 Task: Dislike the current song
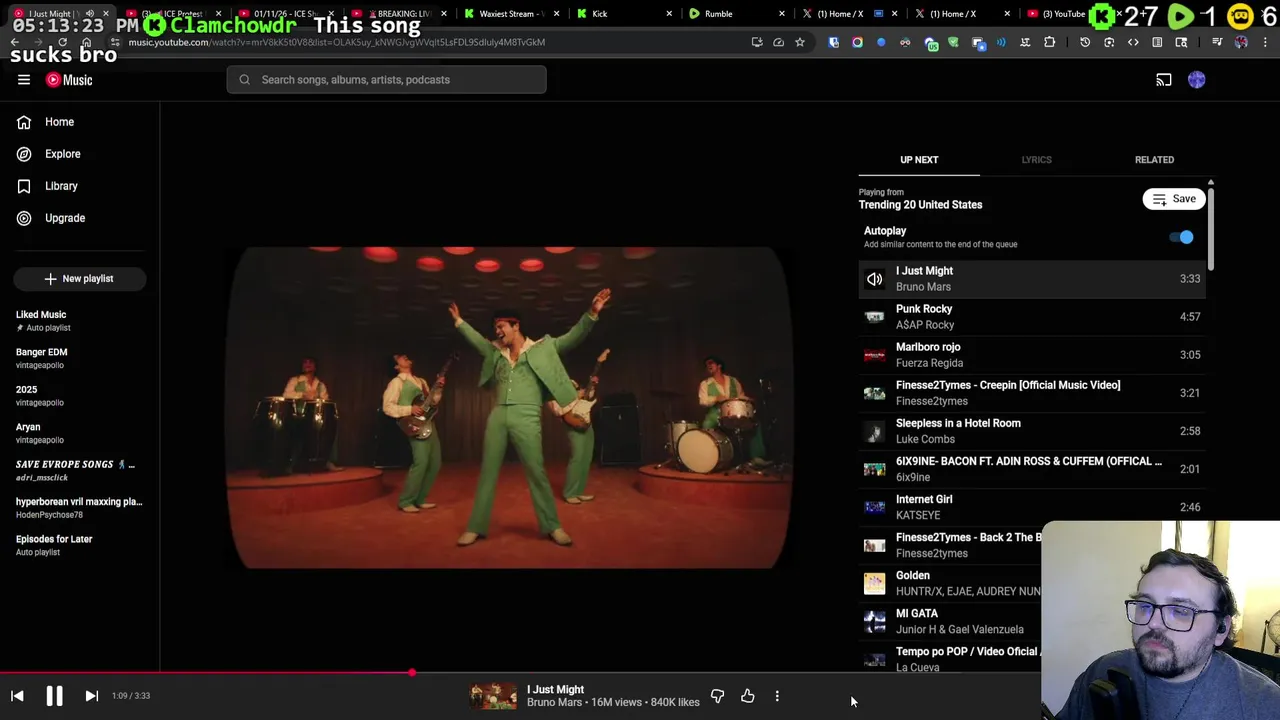(x=717, y=696)
